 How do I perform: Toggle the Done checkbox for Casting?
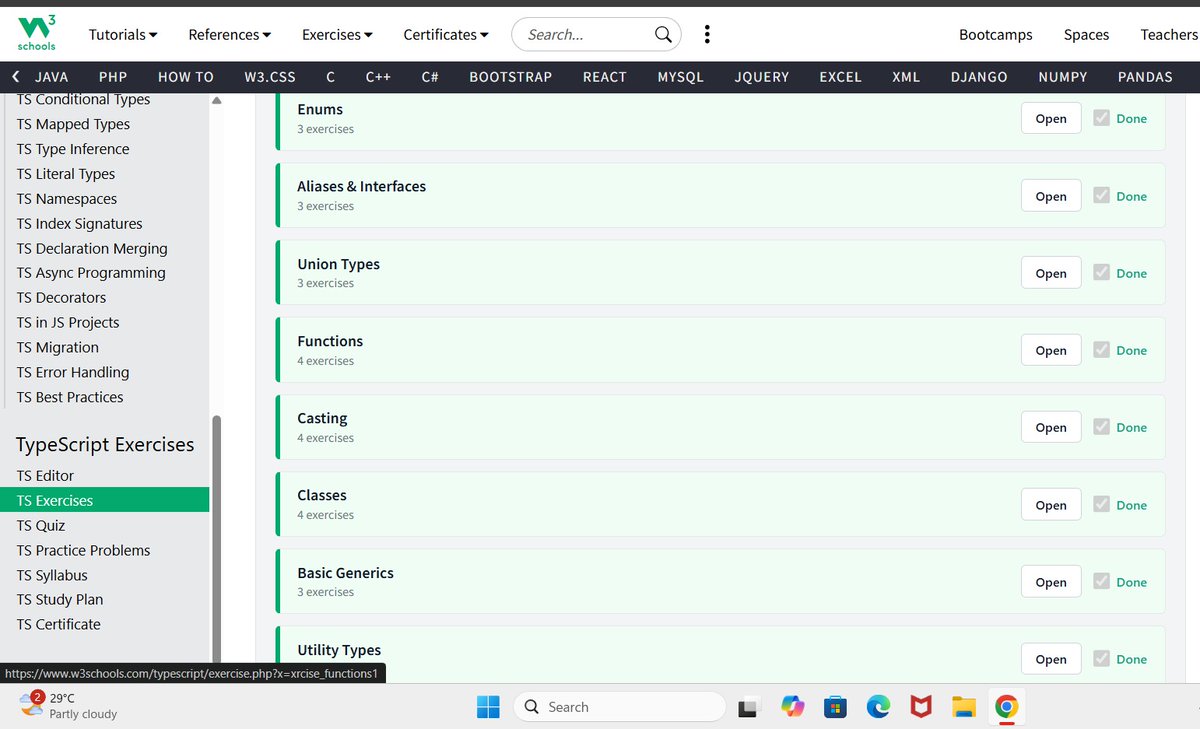pyautogui.click(x=1101, y=427)
